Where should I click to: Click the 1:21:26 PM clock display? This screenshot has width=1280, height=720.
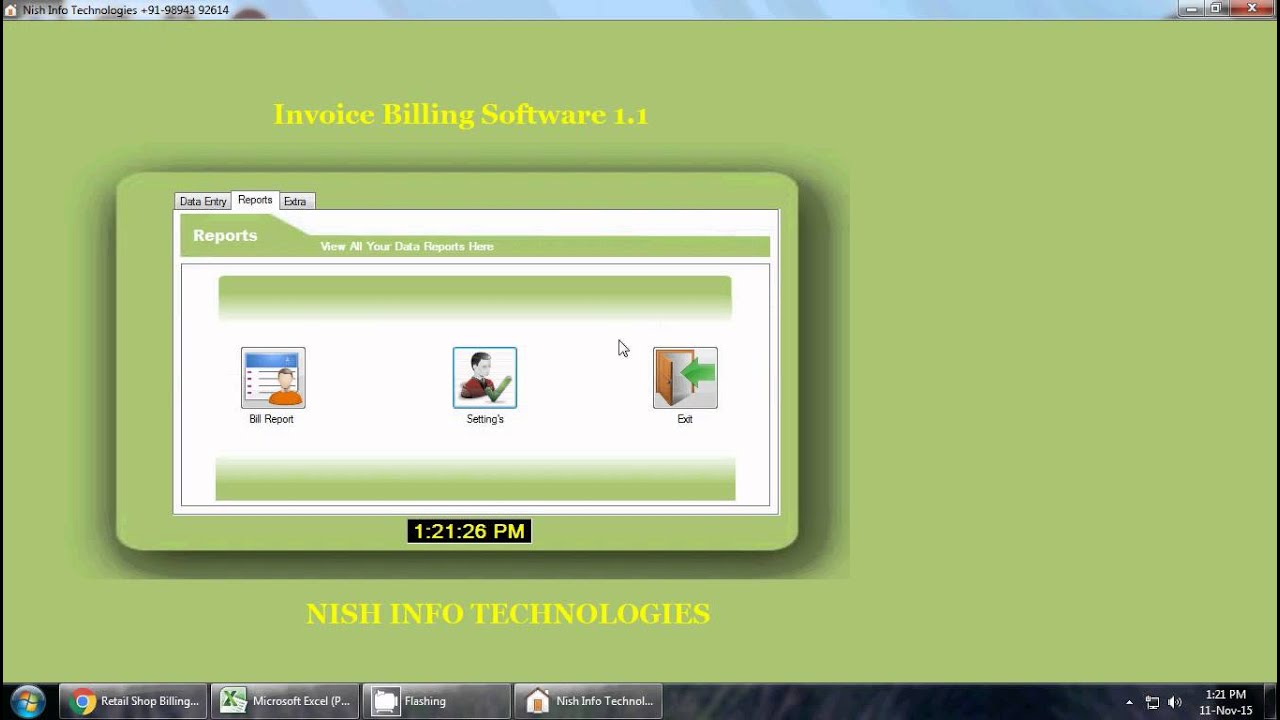point(469,531)
